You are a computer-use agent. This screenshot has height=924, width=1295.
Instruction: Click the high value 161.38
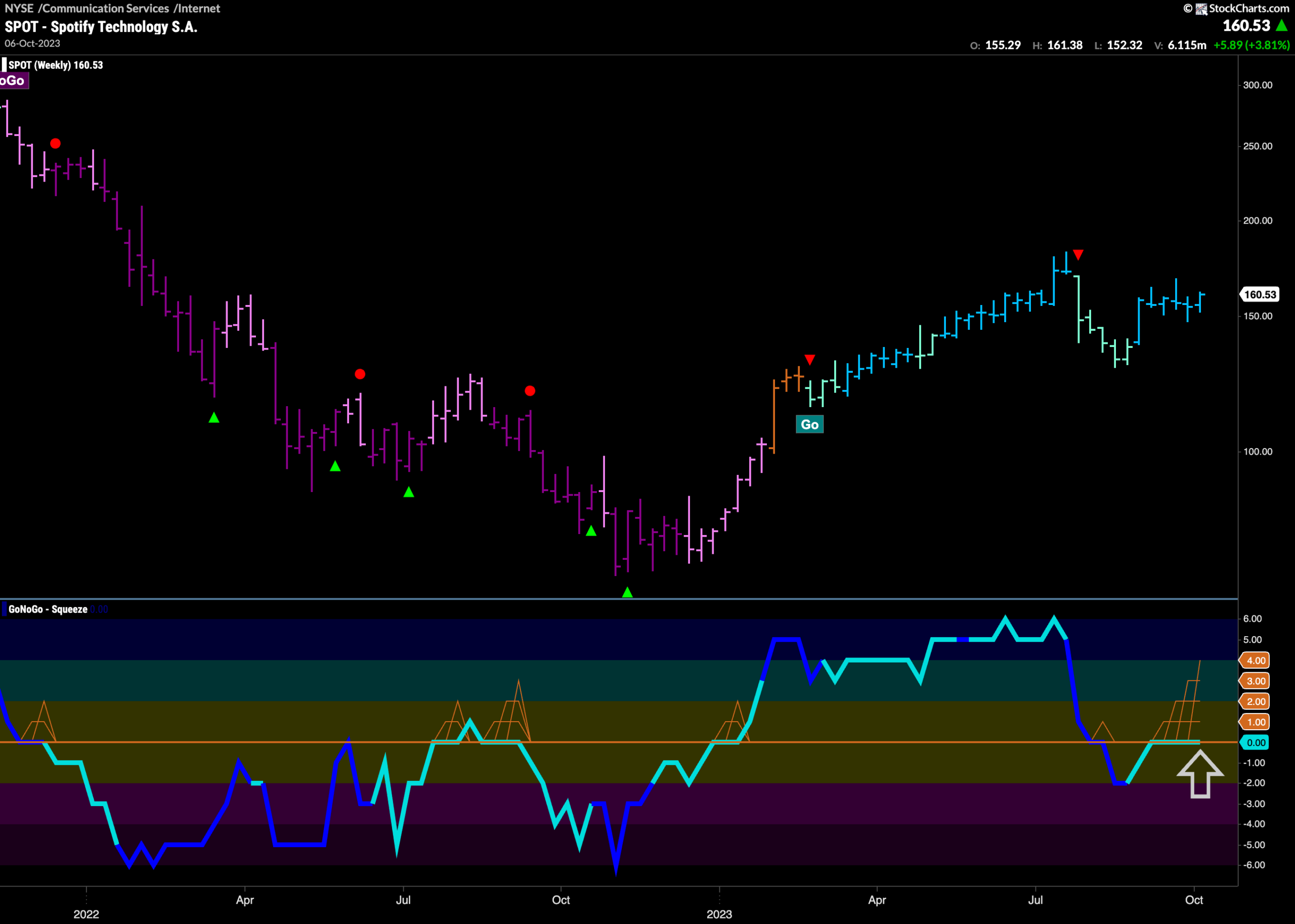coord(1064,45)
